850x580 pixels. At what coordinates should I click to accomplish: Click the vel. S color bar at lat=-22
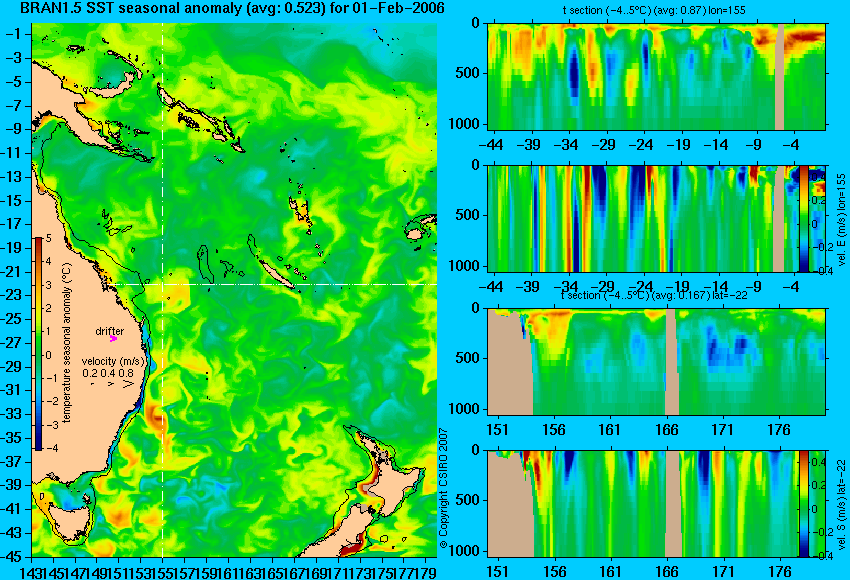(804, 504)
